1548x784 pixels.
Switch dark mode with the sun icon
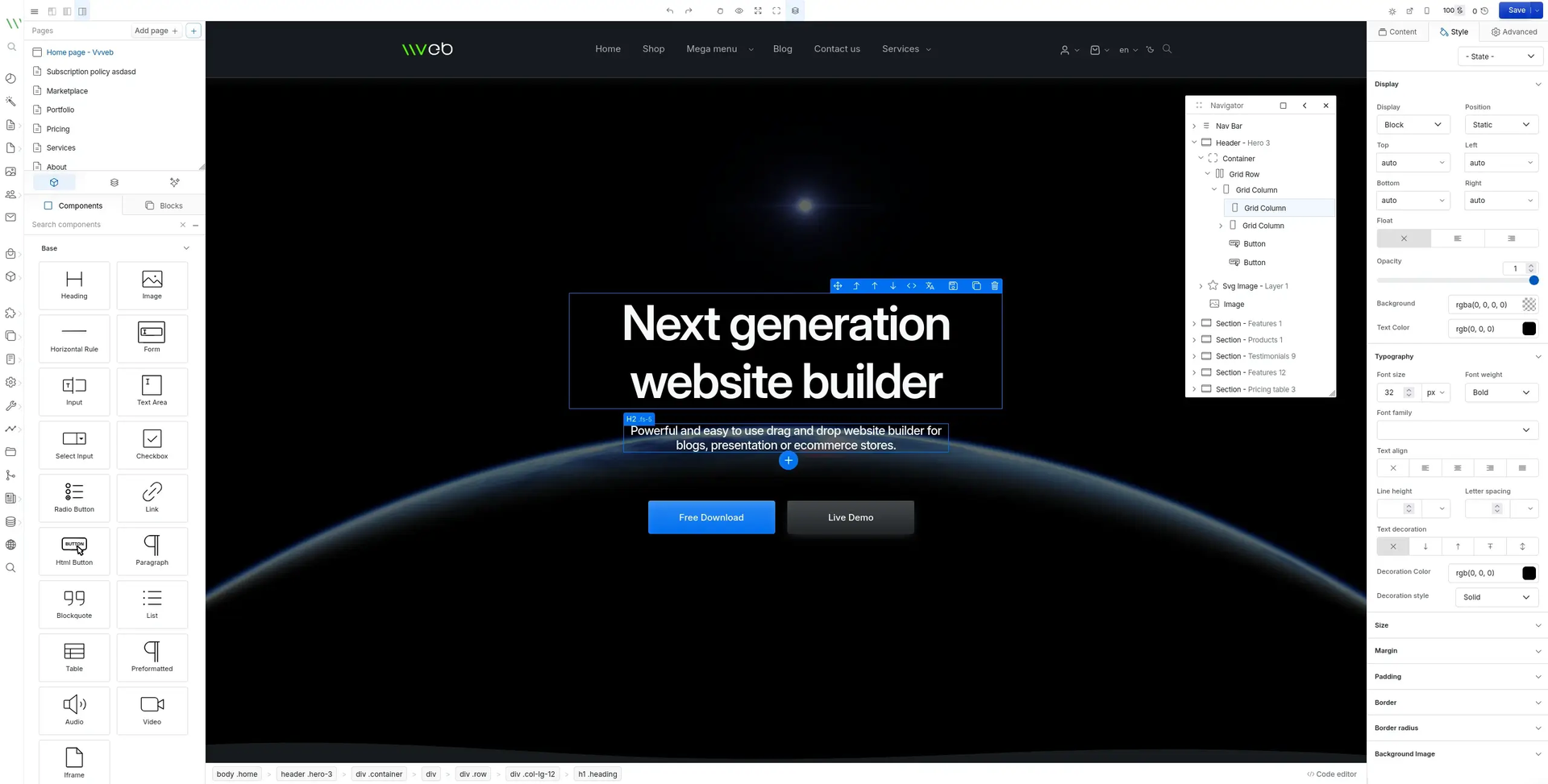[x=1392, y=11]
